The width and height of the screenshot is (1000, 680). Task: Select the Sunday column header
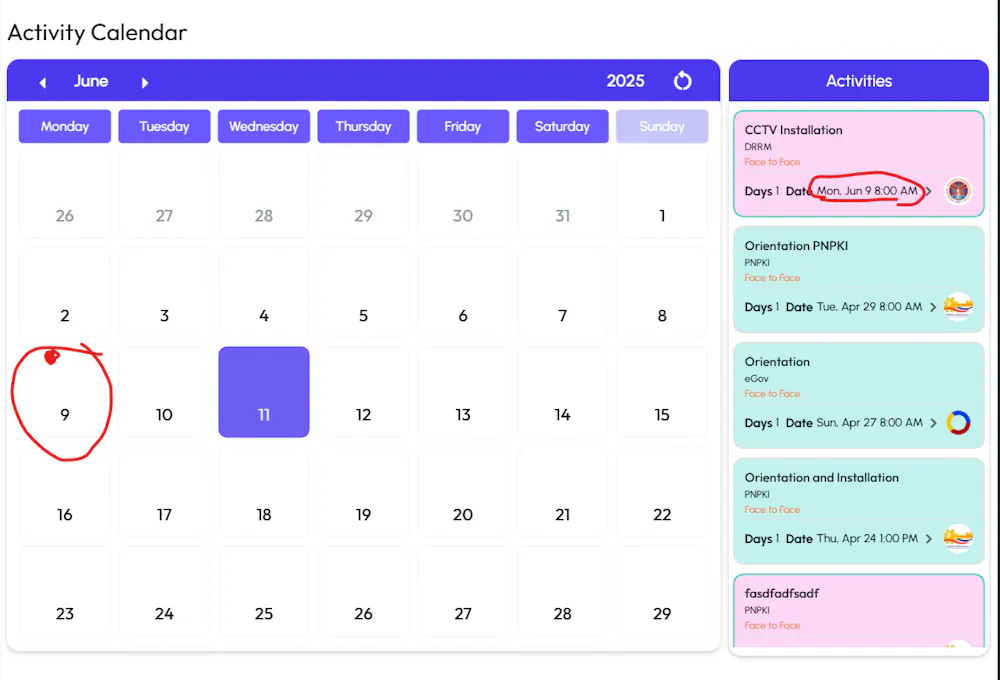click(x=661, y=126)
